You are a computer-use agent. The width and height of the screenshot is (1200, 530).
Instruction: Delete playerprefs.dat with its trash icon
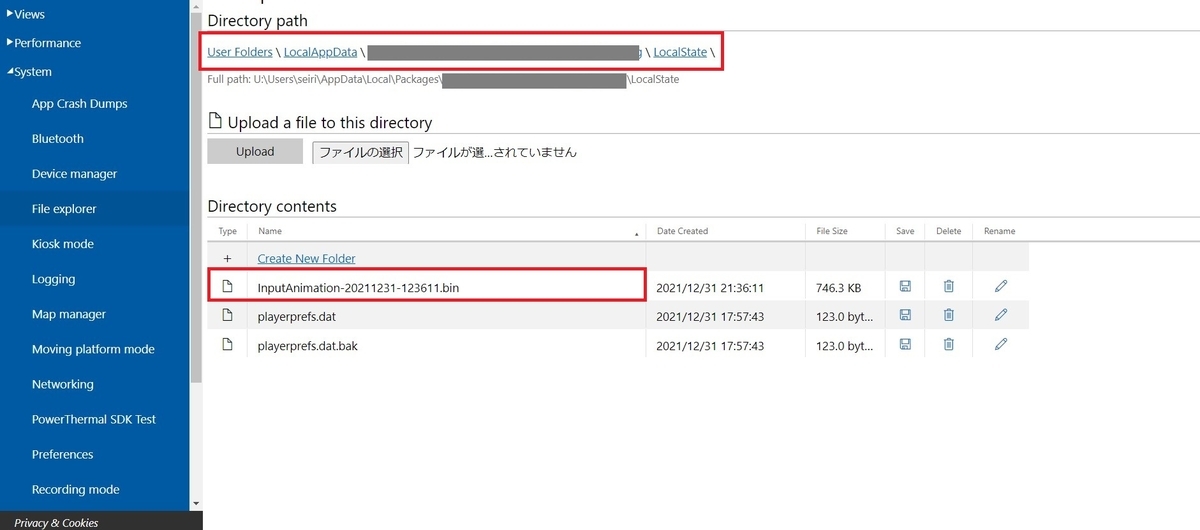click(x=949, y=315)
